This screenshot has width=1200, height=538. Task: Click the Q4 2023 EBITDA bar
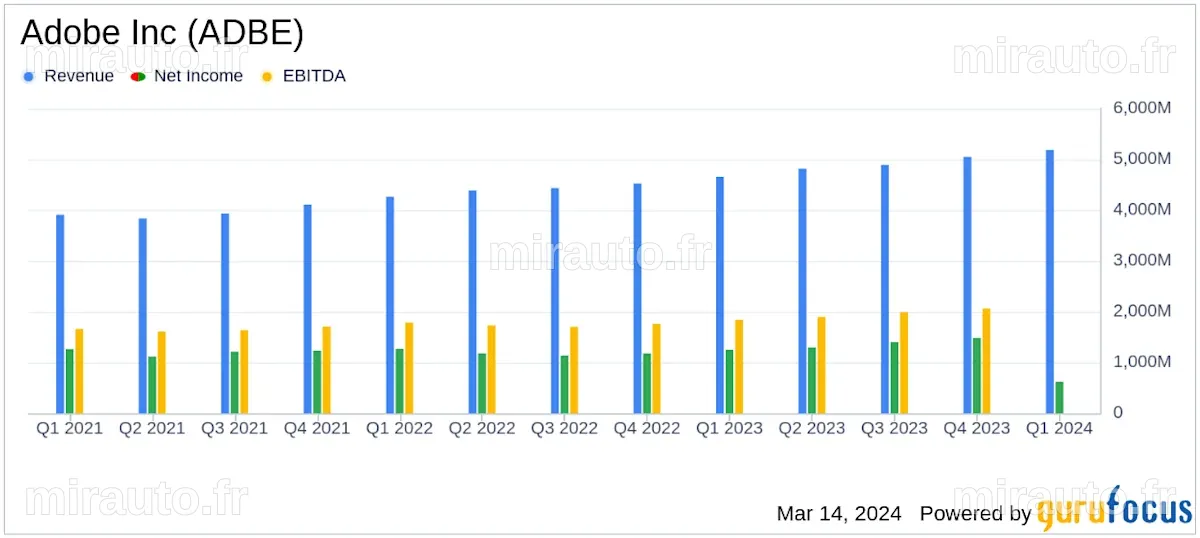(x=986, y=360)
